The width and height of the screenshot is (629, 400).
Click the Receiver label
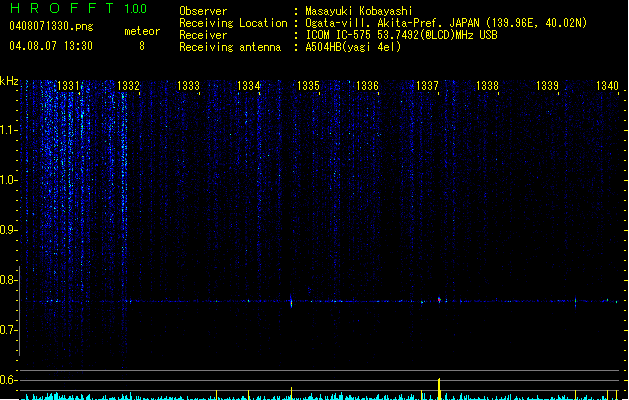203,35
